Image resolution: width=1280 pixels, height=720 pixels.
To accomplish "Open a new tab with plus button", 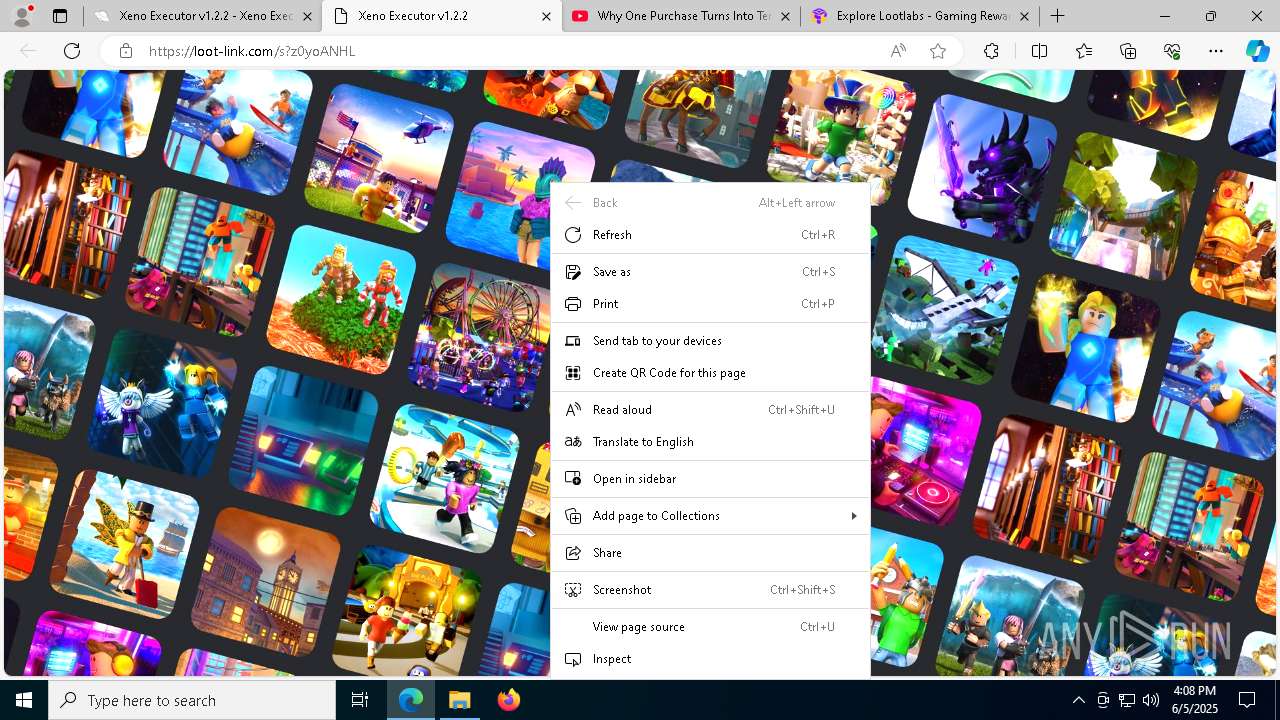I will tap(1057, 16).
